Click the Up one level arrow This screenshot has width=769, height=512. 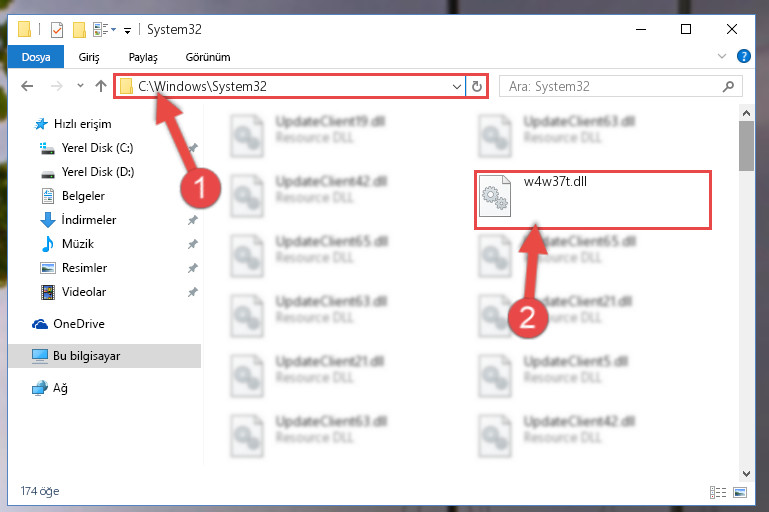101,86
